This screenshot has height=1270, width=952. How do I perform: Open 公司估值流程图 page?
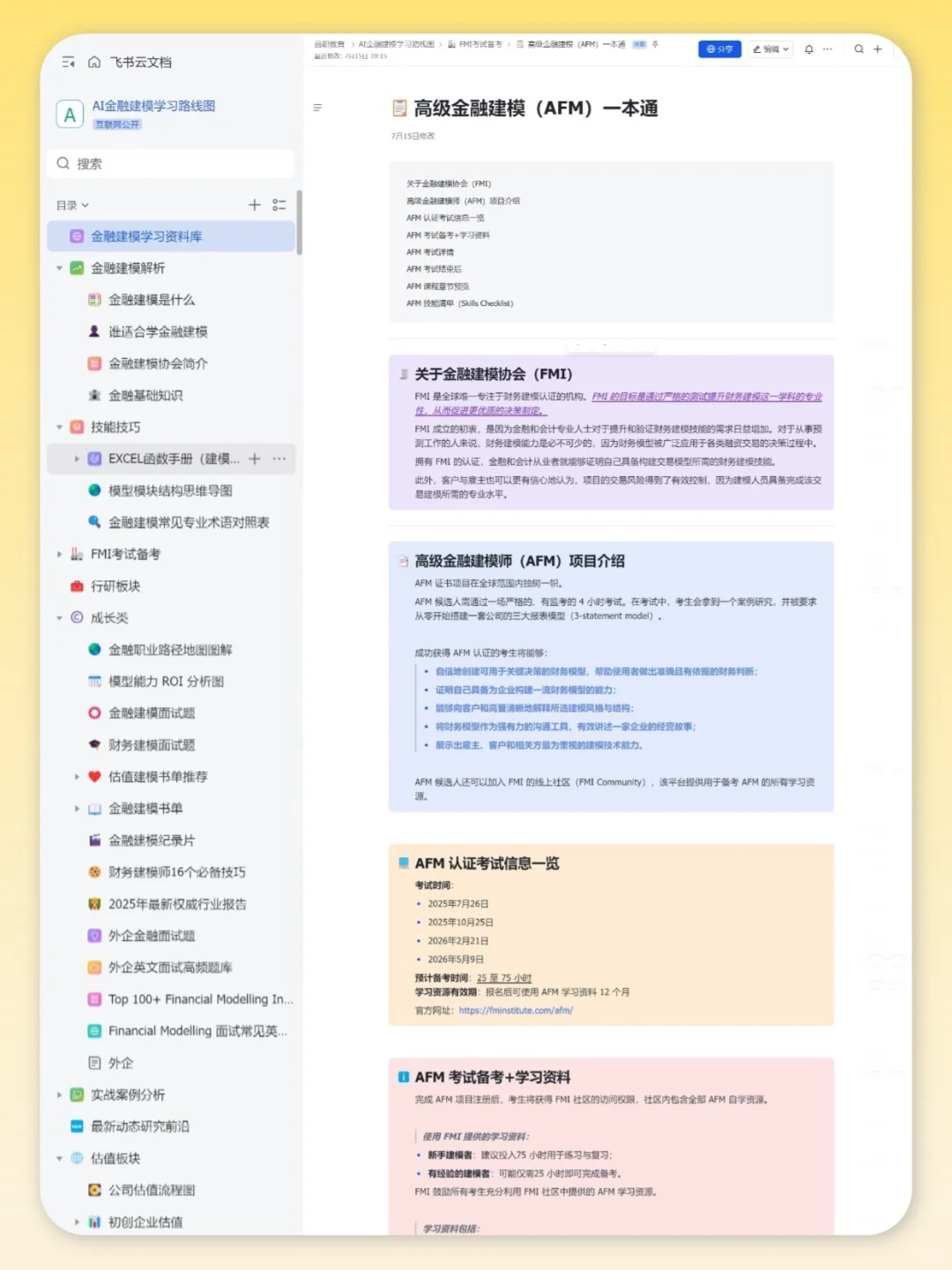152,1191
